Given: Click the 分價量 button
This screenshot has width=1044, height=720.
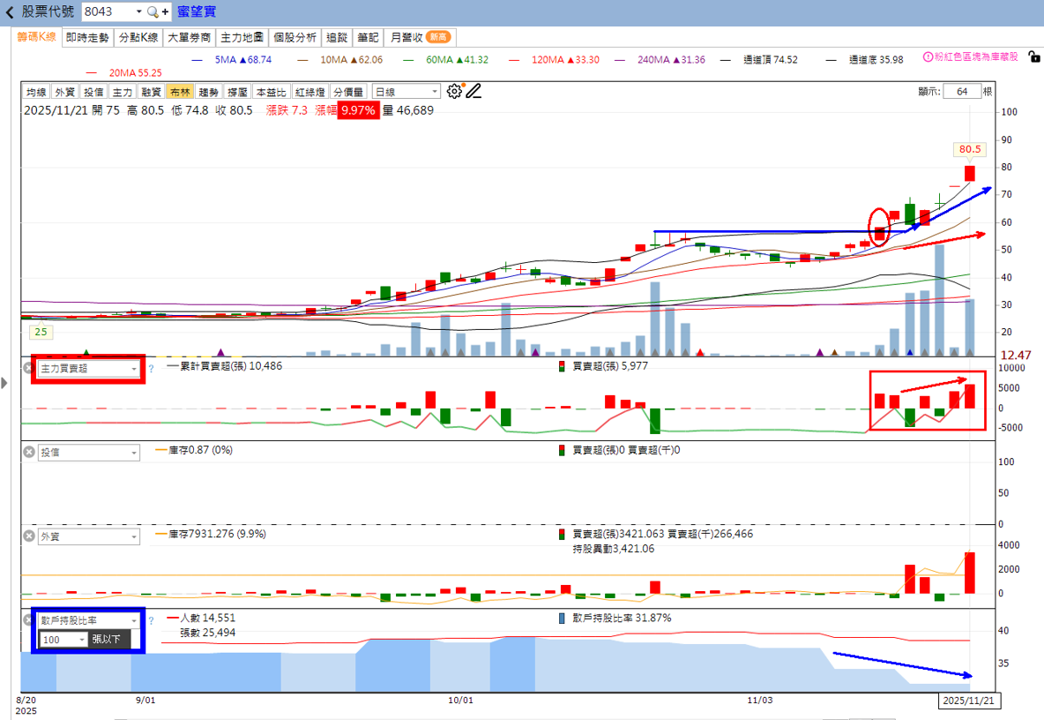Looking at the screenshot, I should coord(348,92).
